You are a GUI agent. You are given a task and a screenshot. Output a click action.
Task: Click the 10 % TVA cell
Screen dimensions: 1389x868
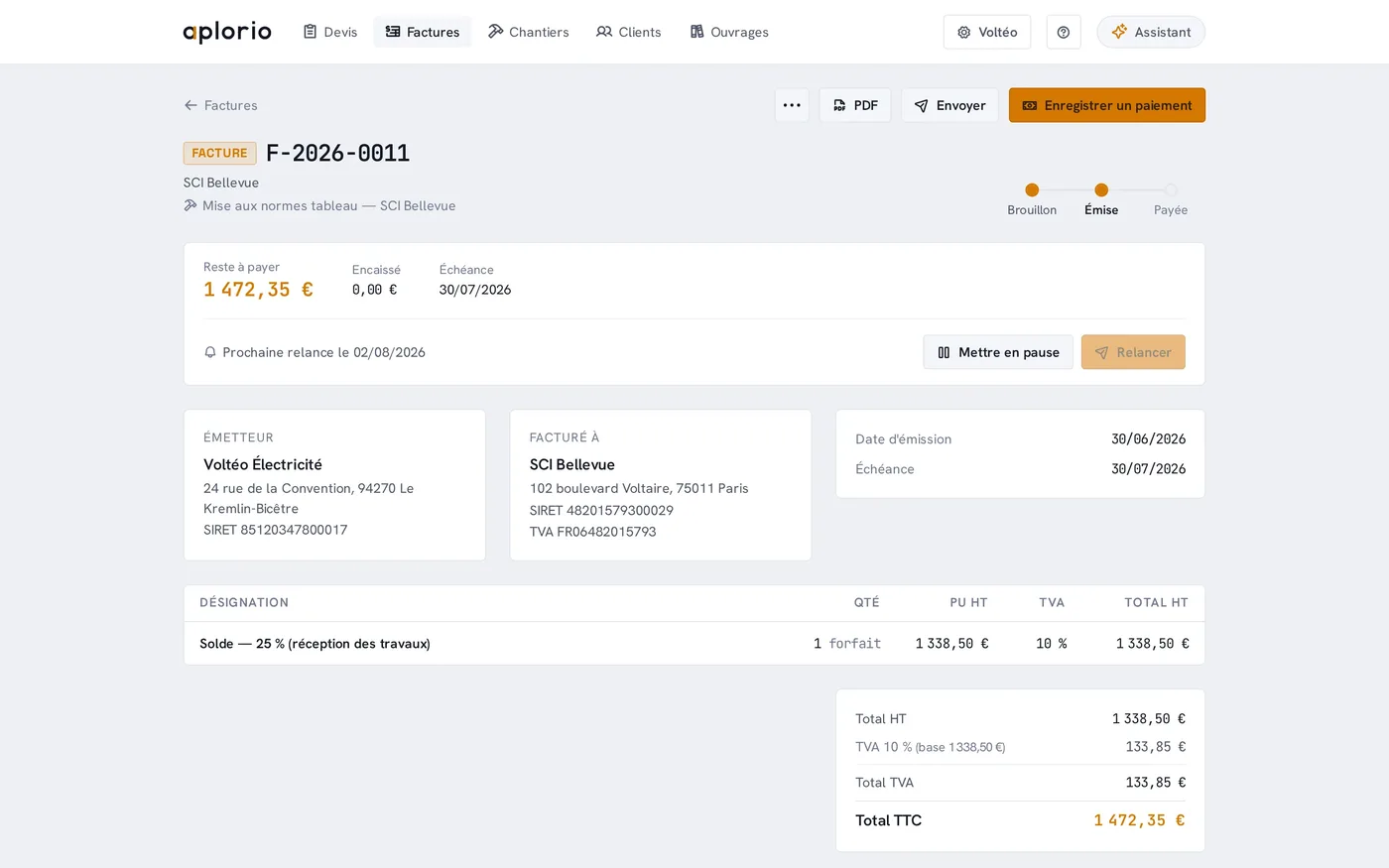pyautogui.click(x=1052, y=644)
